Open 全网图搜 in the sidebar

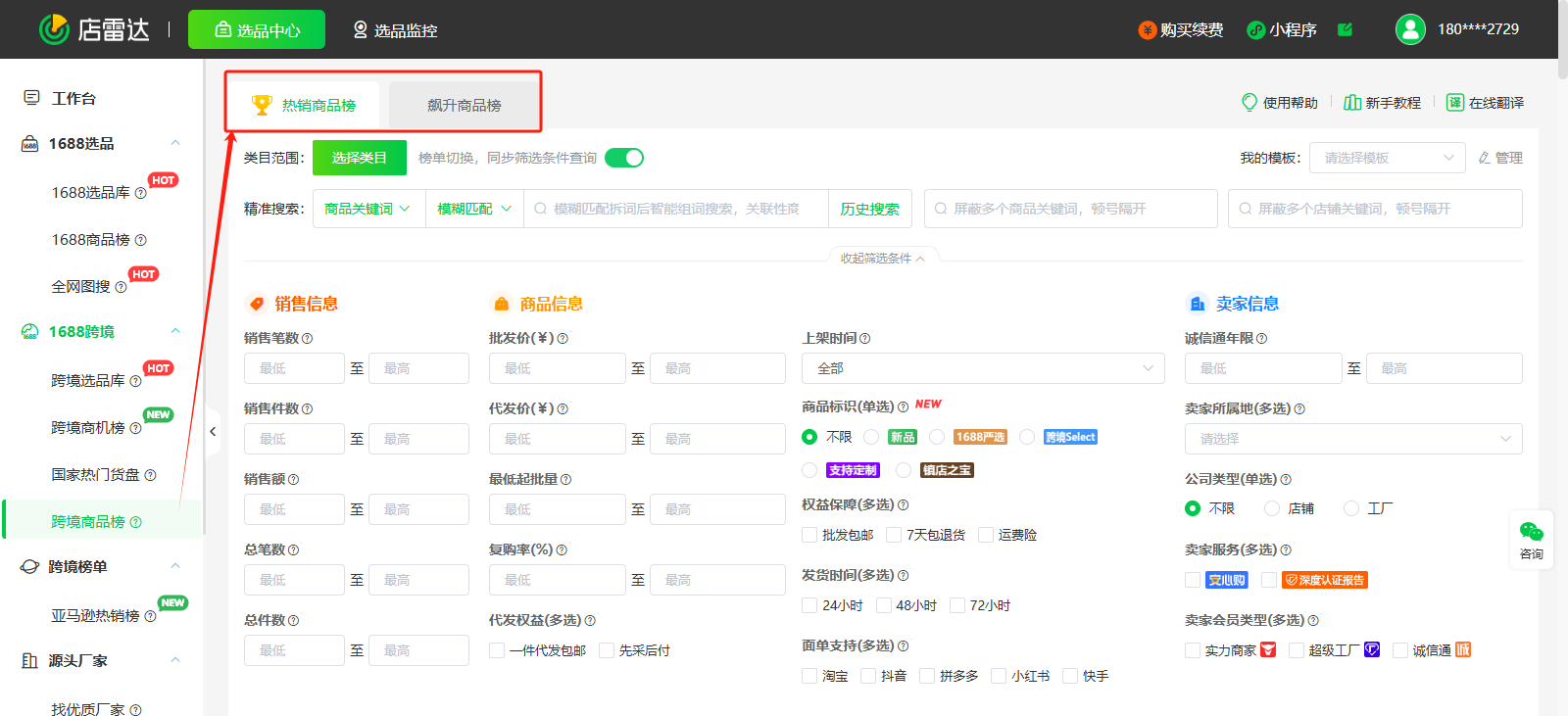pyautogui.click(x=80, y=287)
